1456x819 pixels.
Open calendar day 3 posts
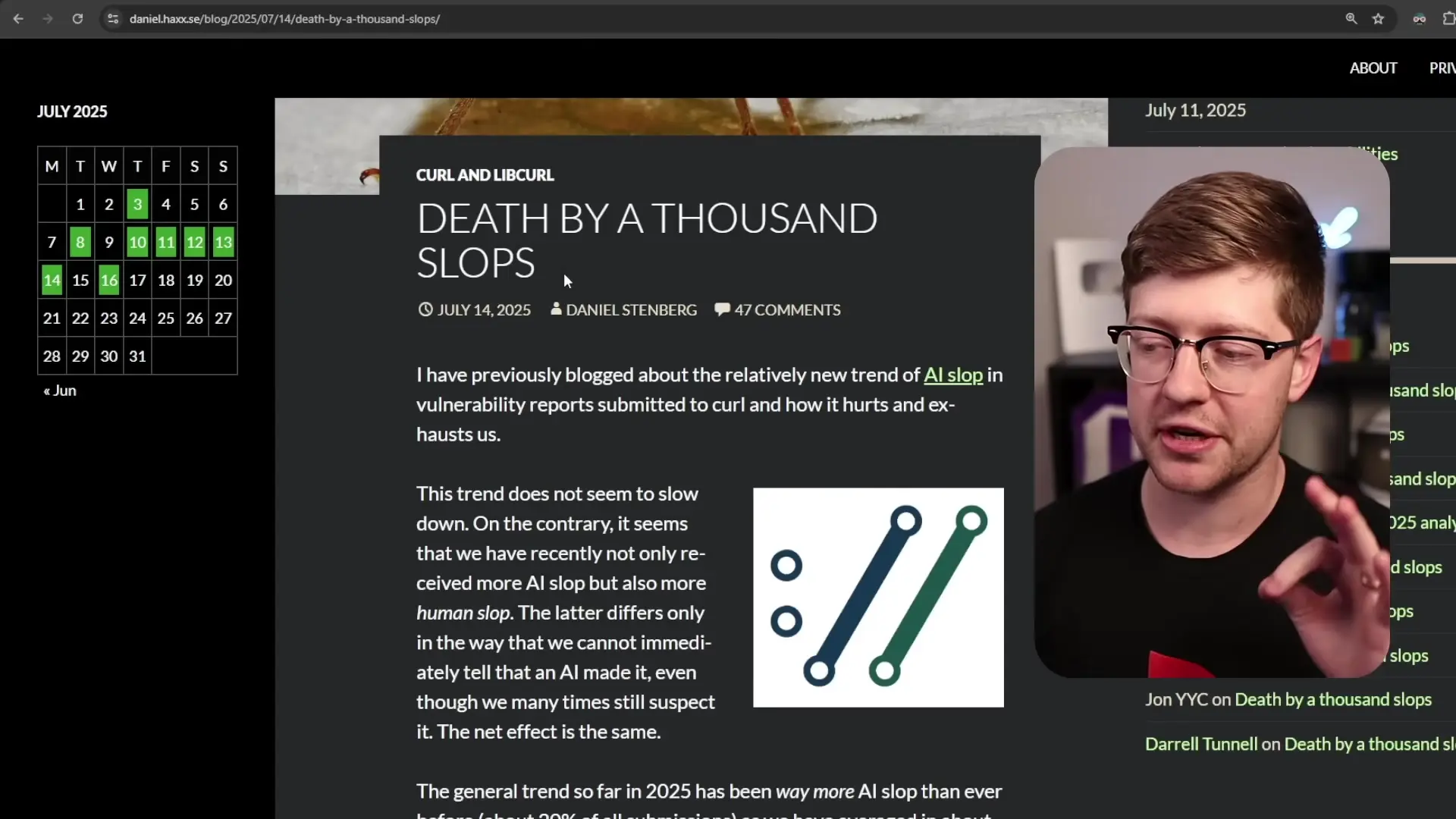pos(137,204)
